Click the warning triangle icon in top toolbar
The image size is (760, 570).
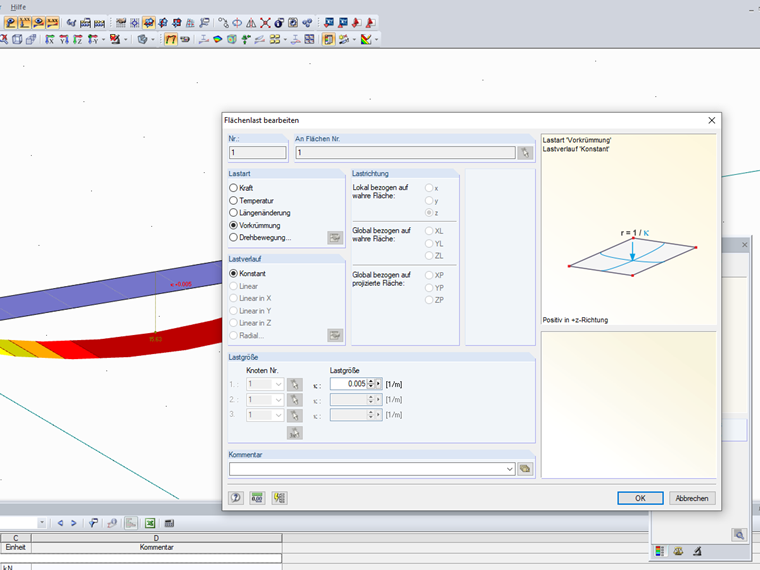click(x=251, y=22)
